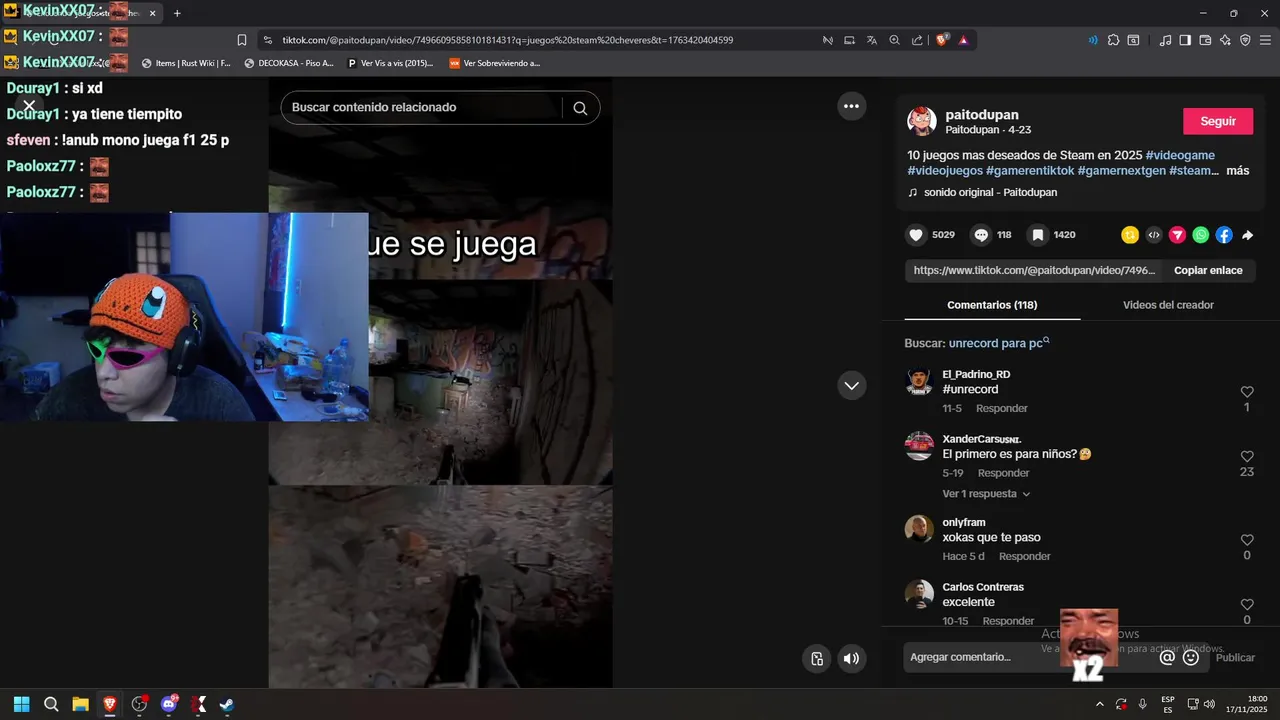Click the 'Buscar contenido relacionado' search box
The image size is (1280, 720).
click(x=420, y=107)
